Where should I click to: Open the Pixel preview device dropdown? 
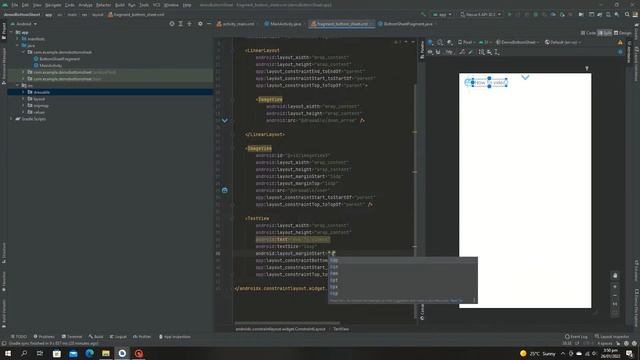coord(466,42)
